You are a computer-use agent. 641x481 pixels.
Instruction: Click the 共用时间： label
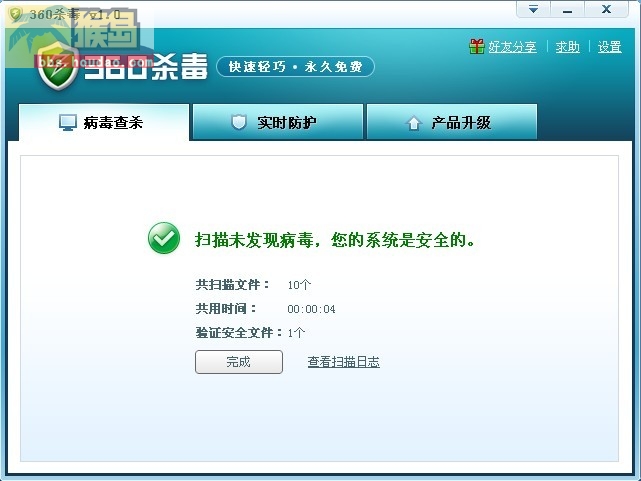click(x=226, y=309)
